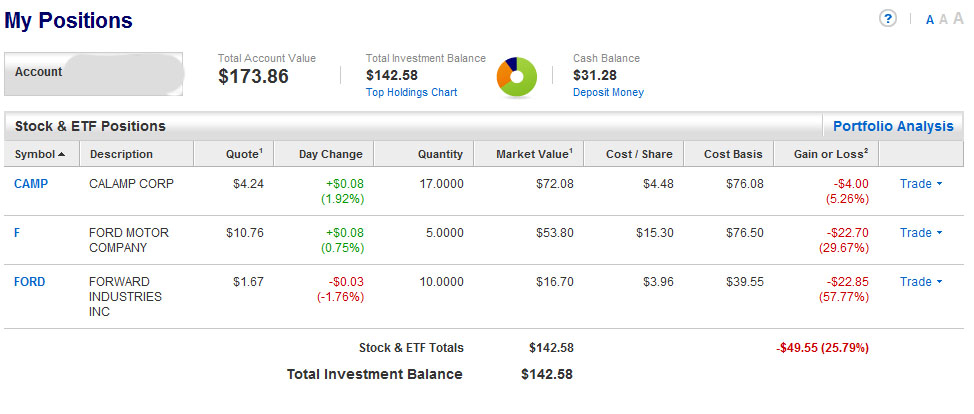Click the help question mark icon

click(888, 19)
